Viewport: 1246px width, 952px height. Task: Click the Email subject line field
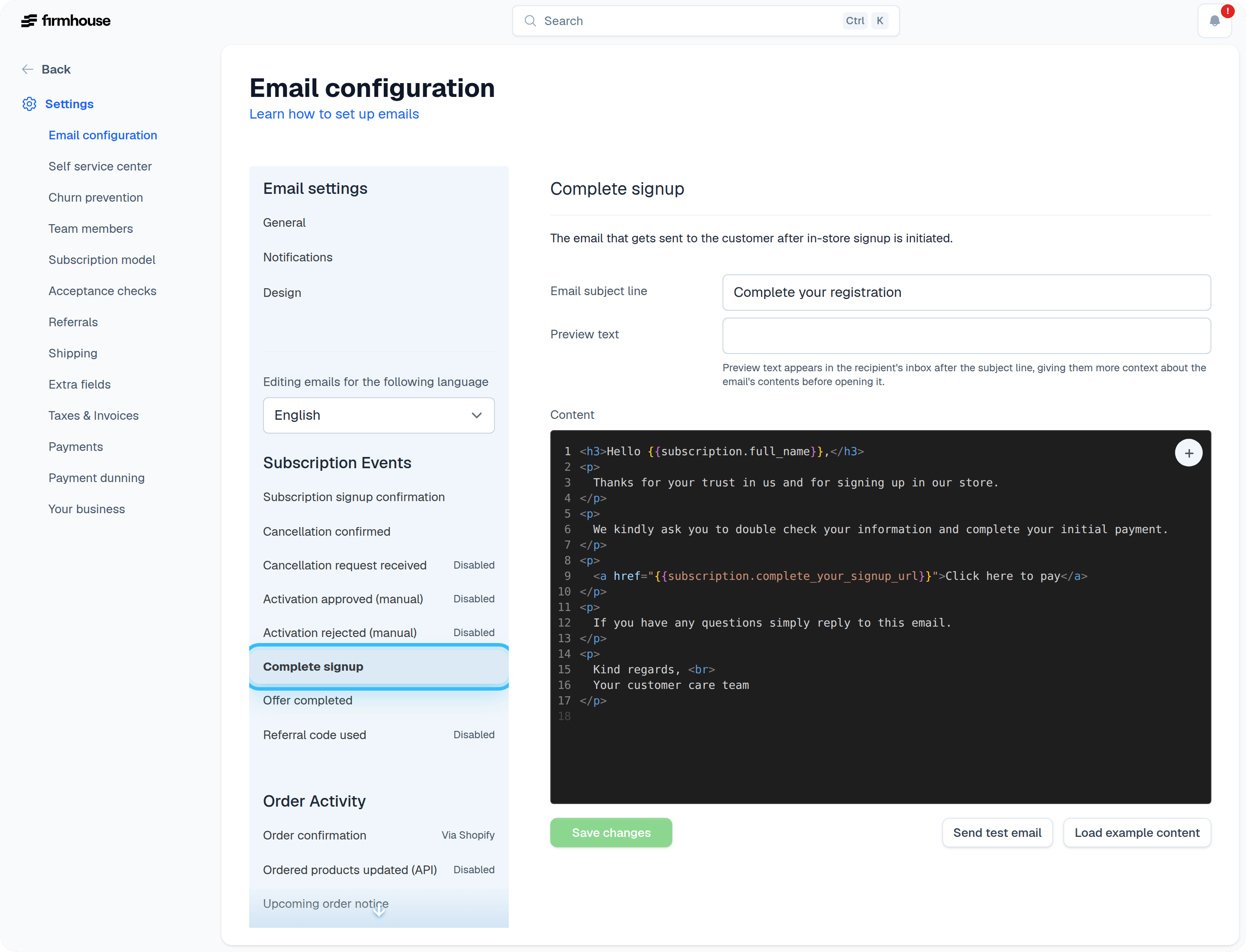[966, 293]
